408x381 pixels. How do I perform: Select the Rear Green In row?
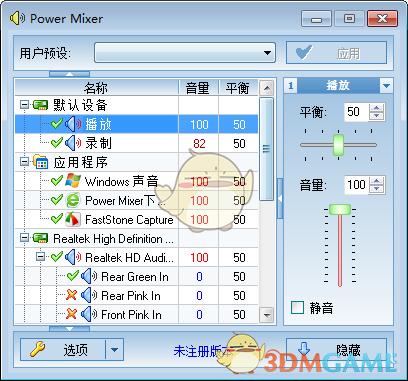(137, 276)
